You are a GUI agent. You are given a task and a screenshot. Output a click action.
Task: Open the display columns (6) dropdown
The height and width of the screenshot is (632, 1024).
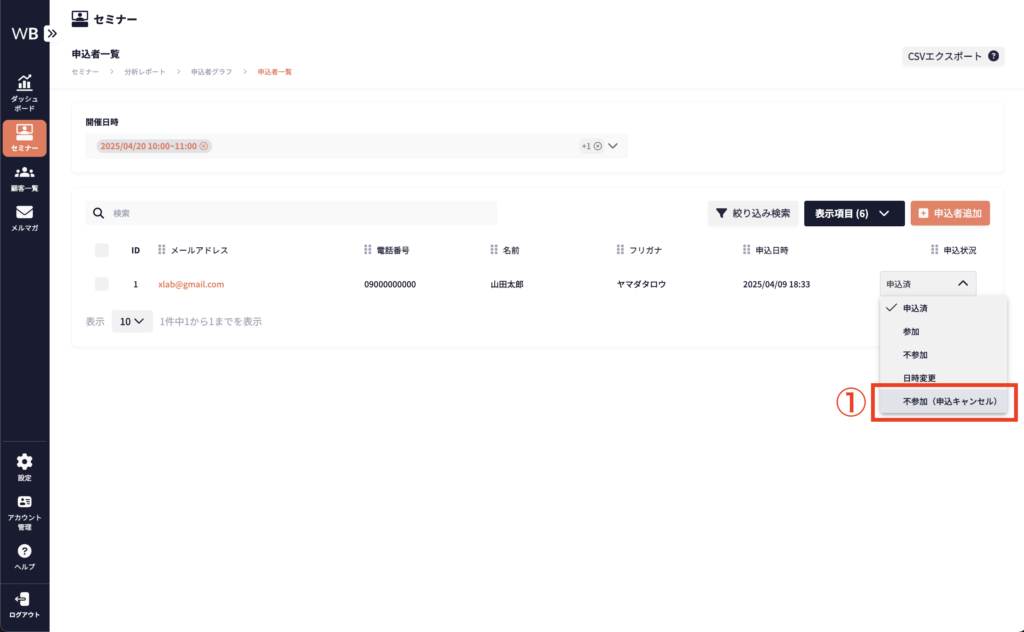point(853,213)
